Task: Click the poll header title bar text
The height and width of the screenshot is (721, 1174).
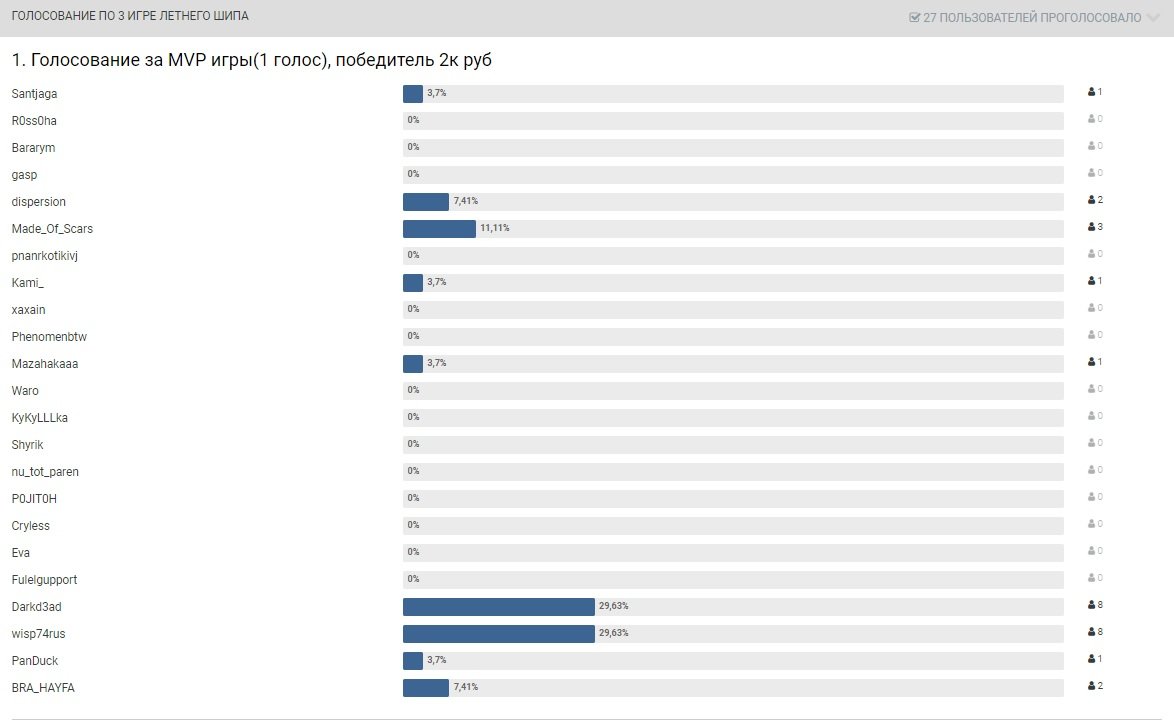Action: point(130,17)
